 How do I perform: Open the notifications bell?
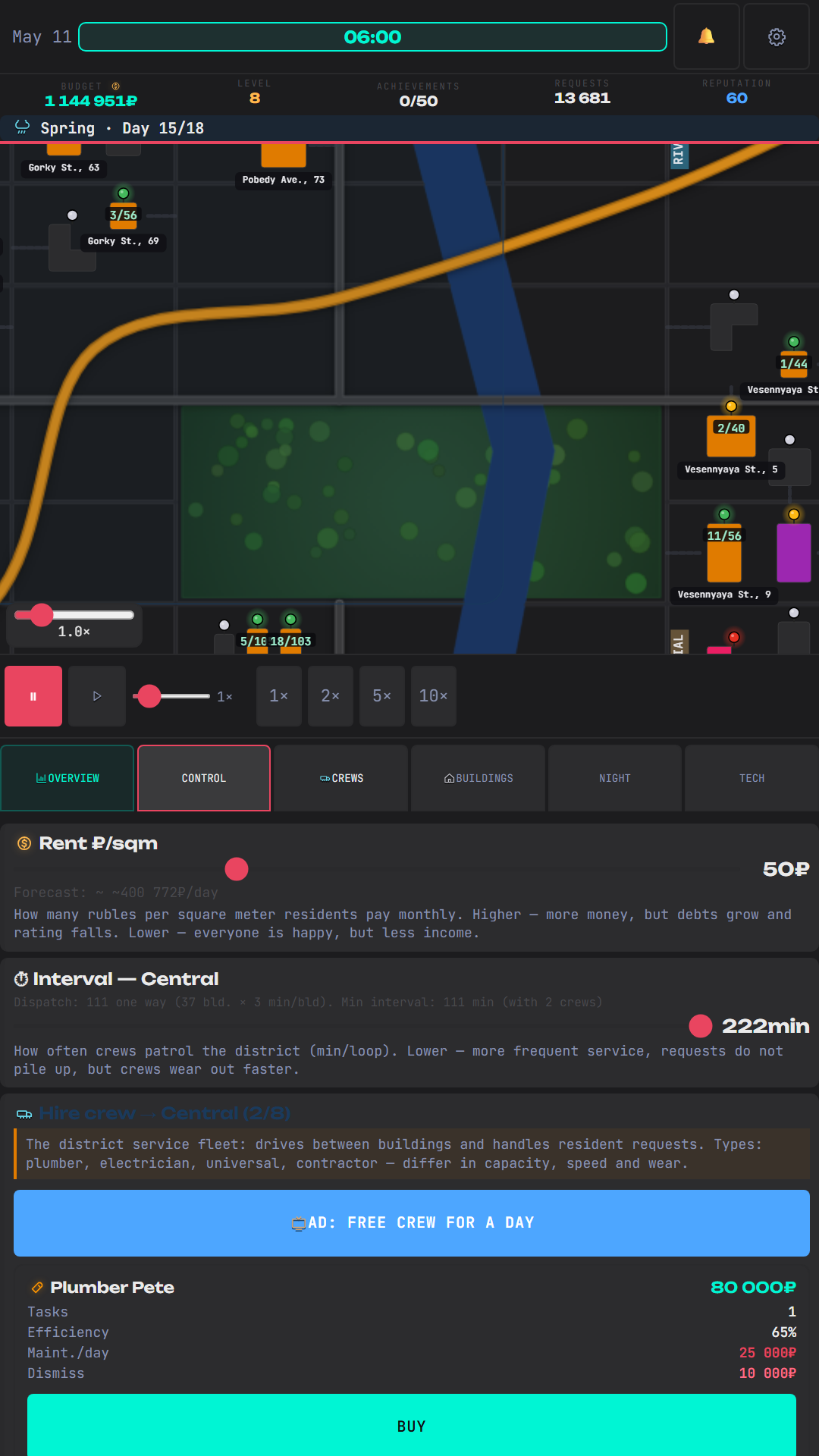706,36
